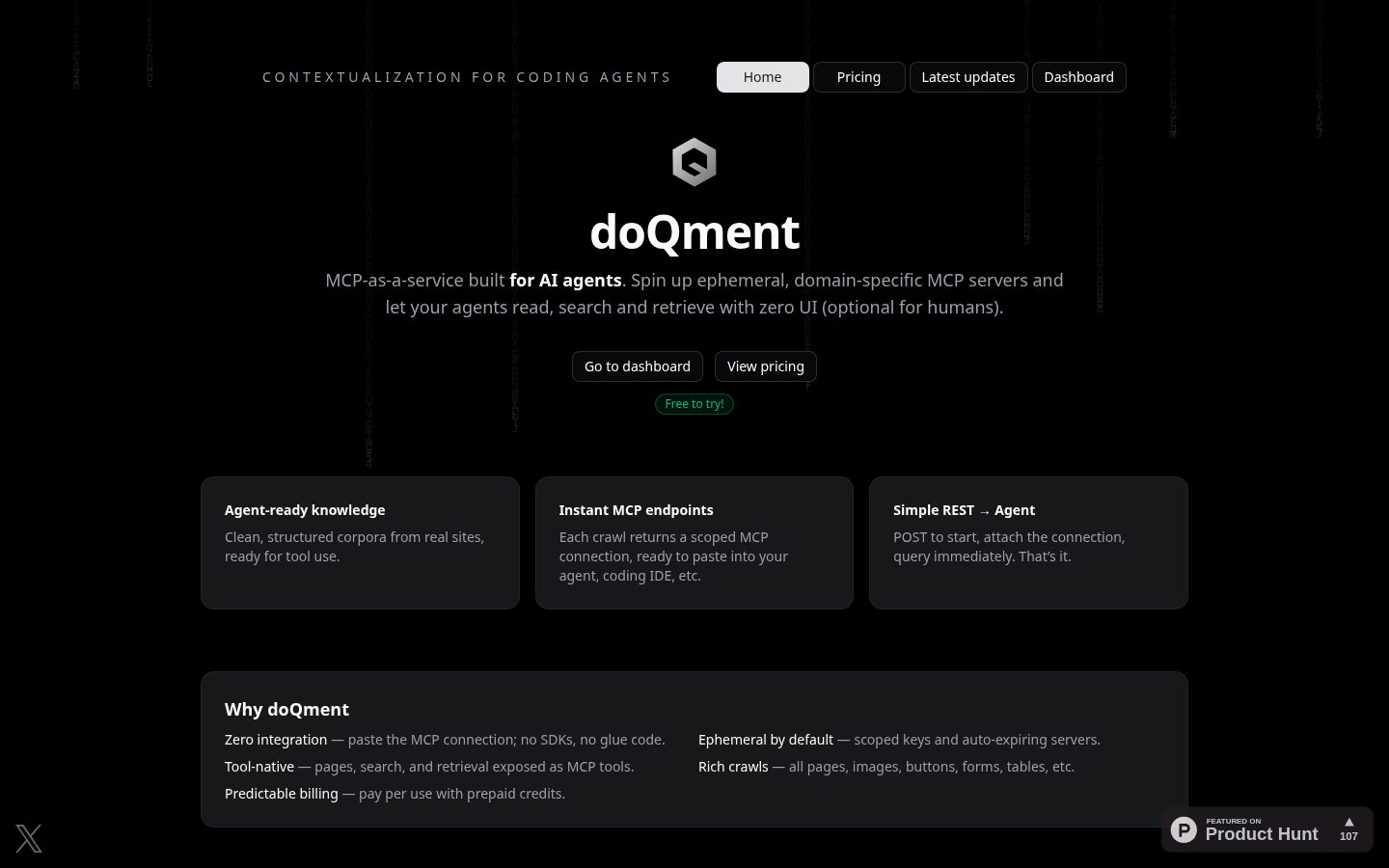The image size is (1389, 868).
Task: Click the Go to dashboard button
Action: coord(638,366)
